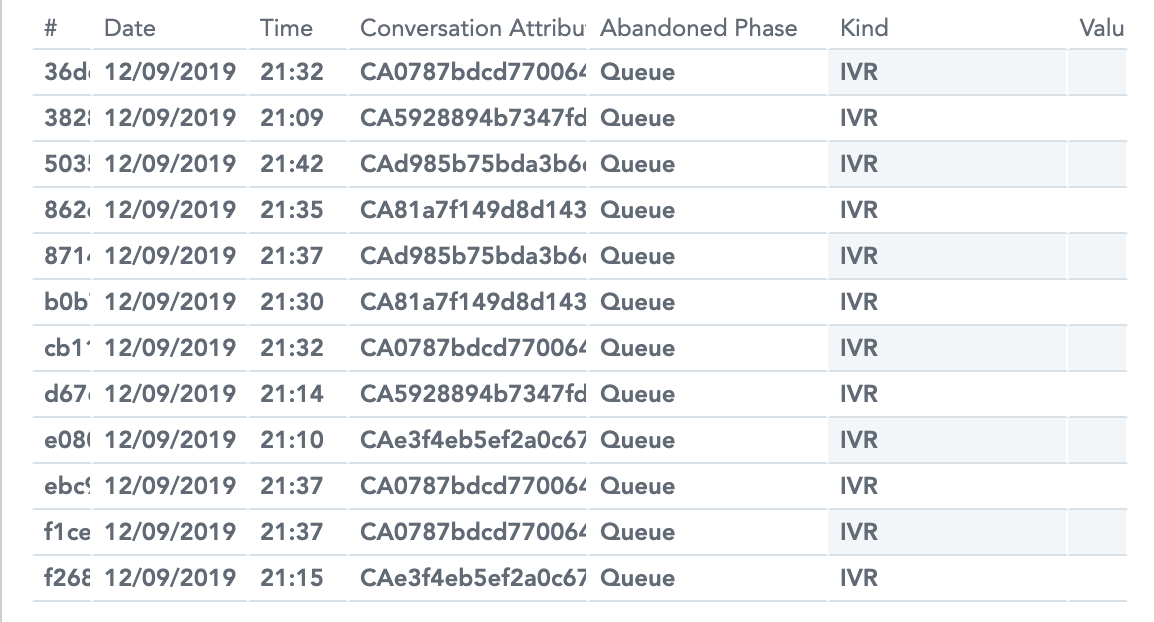
Task: Click the 21:10 time cell
Action: click(292, 440)
